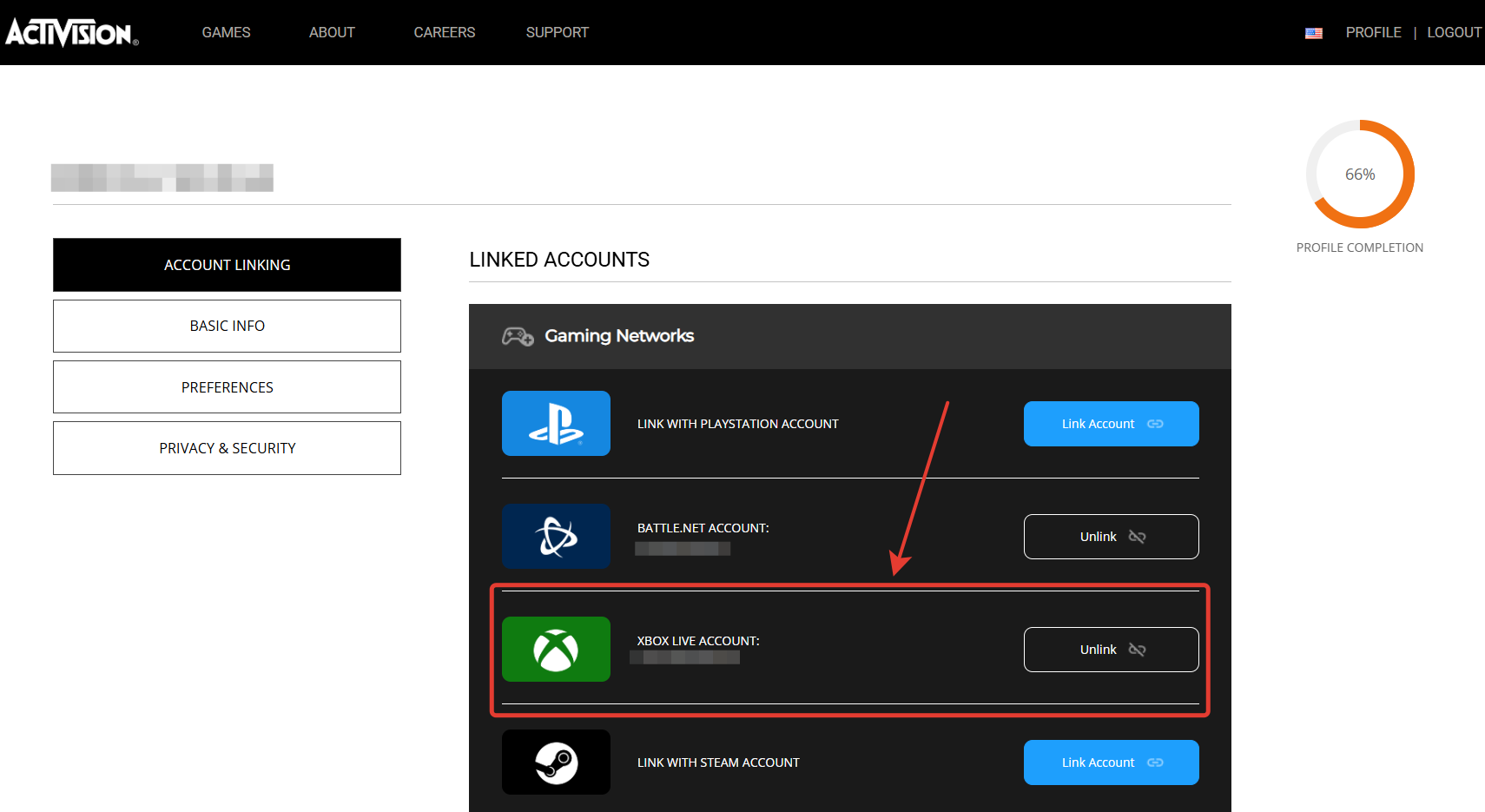The image size is (1485, 812).
Task: Click the PROFILE COMPLETION label
Action: click(x=1360, y=248)
